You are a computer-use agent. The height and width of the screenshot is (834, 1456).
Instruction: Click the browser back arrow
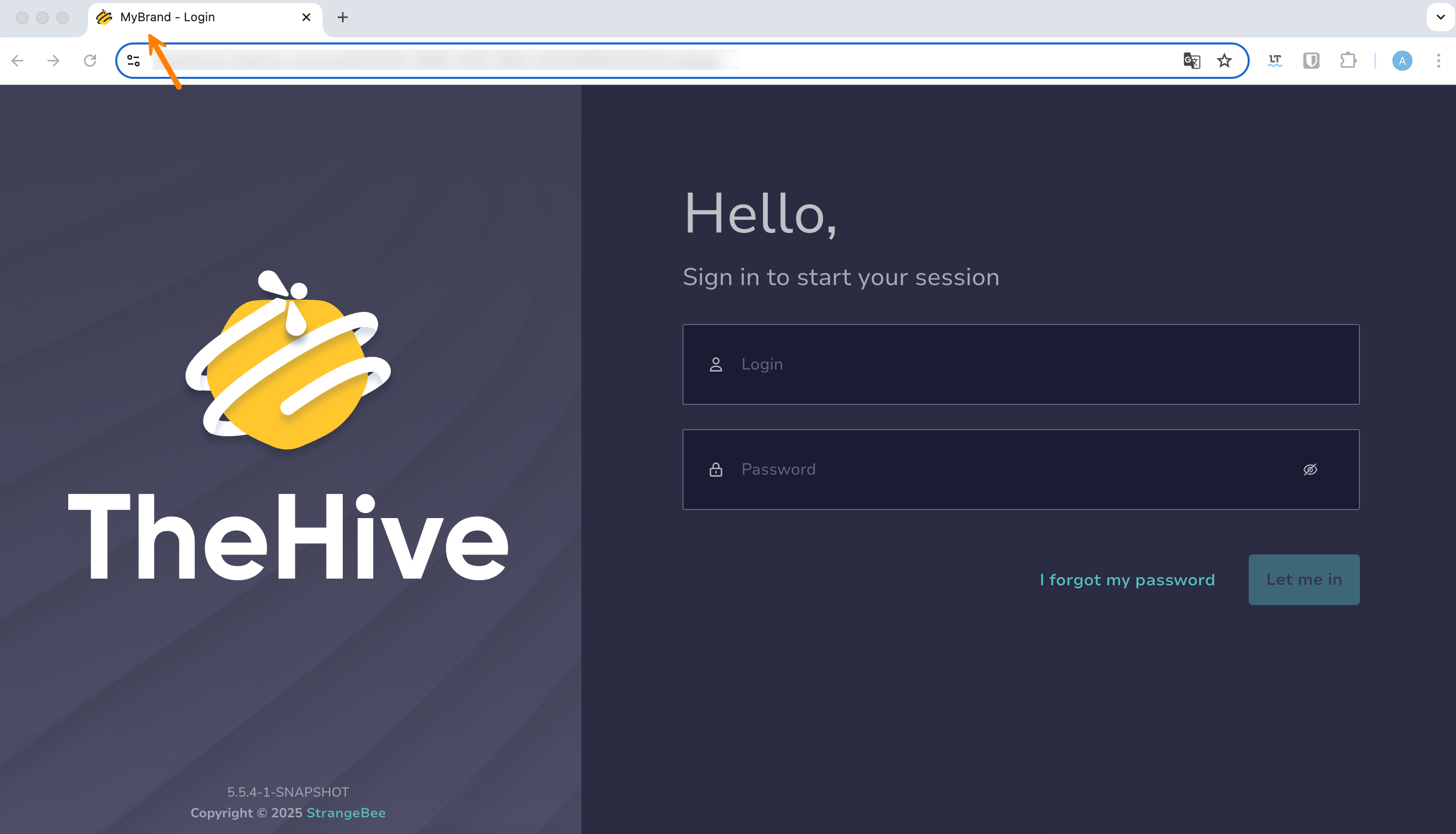[x=18, y=61]
